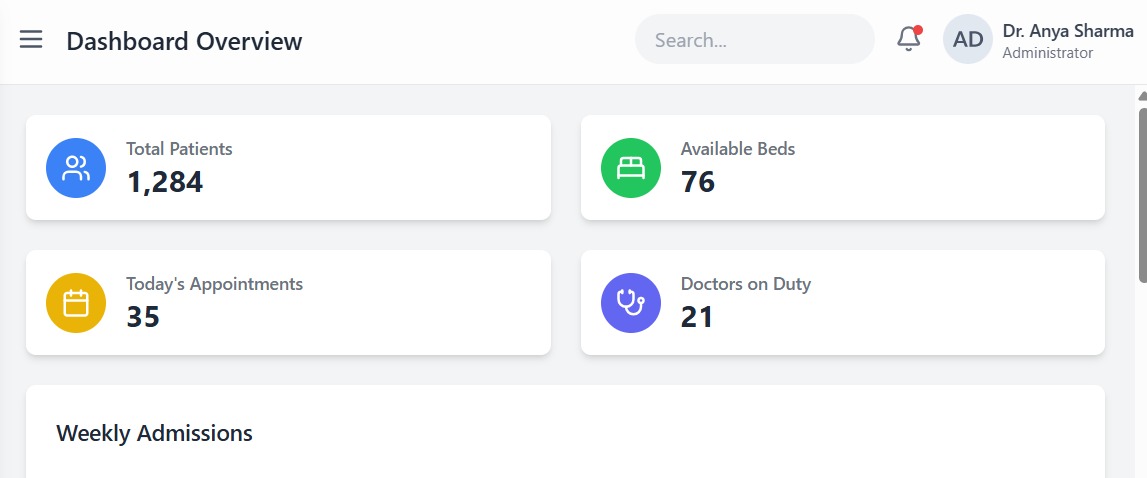The width and height of the screenshot is (1147, 478).
Task: Click the 76 available beds value
Action: coord(697,182)
